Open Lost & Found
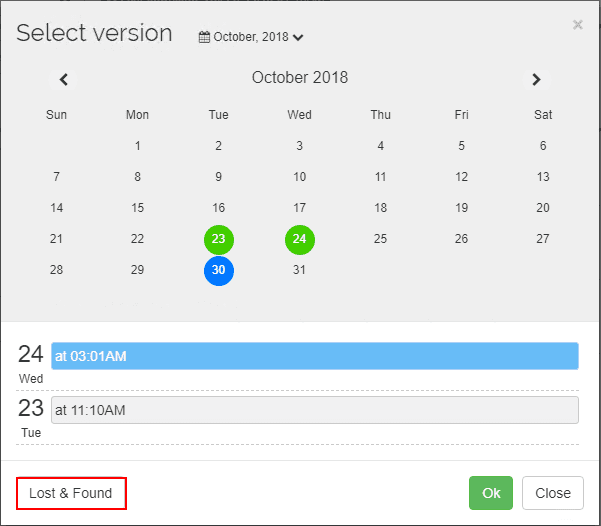Viewport: 601px width, 526px height. [71, 493]
